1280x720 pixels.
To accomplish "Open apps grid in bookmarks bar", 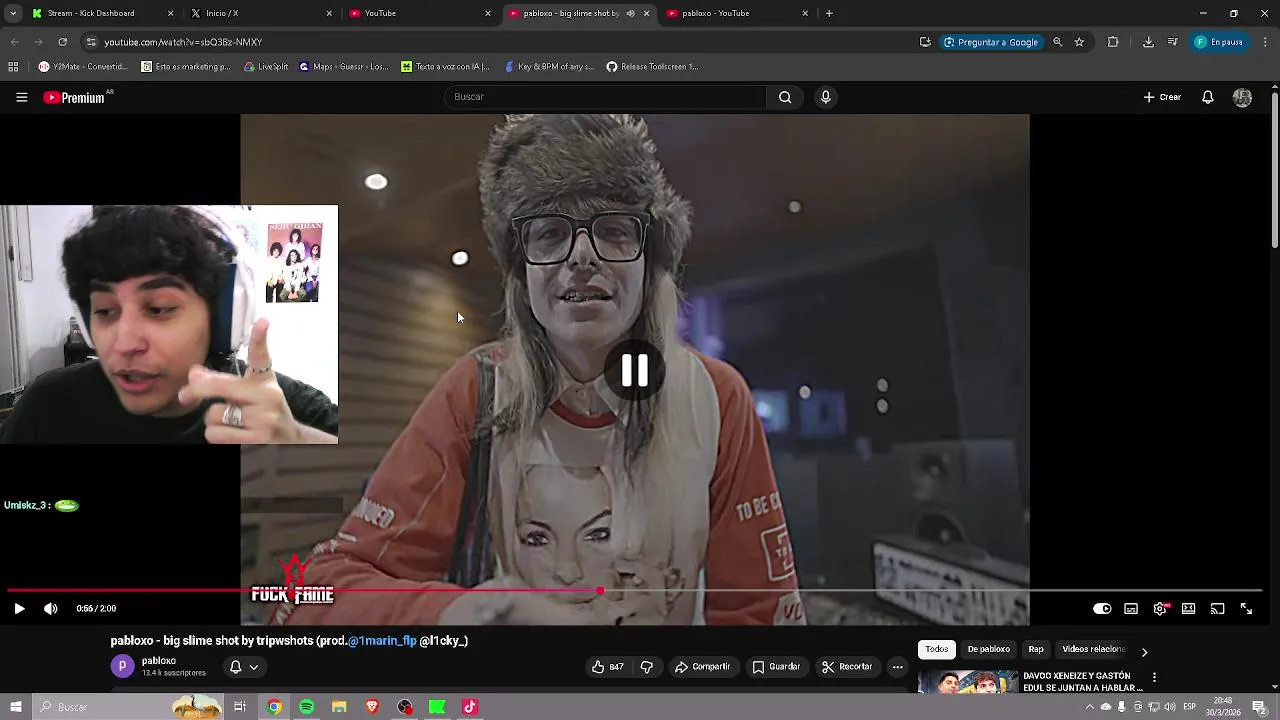I will 13,67.
